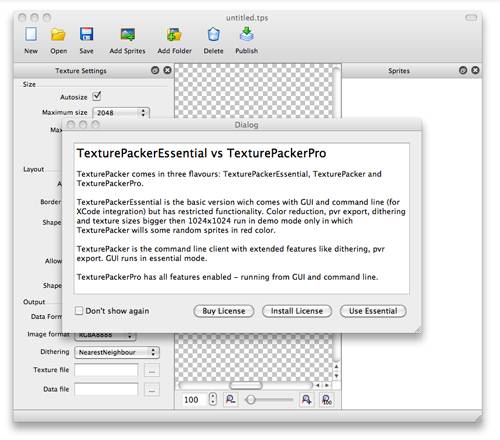The width and height of the screenshot is (500, 440).
Task: Click the Install License button
Action: [x=297, y=311]
